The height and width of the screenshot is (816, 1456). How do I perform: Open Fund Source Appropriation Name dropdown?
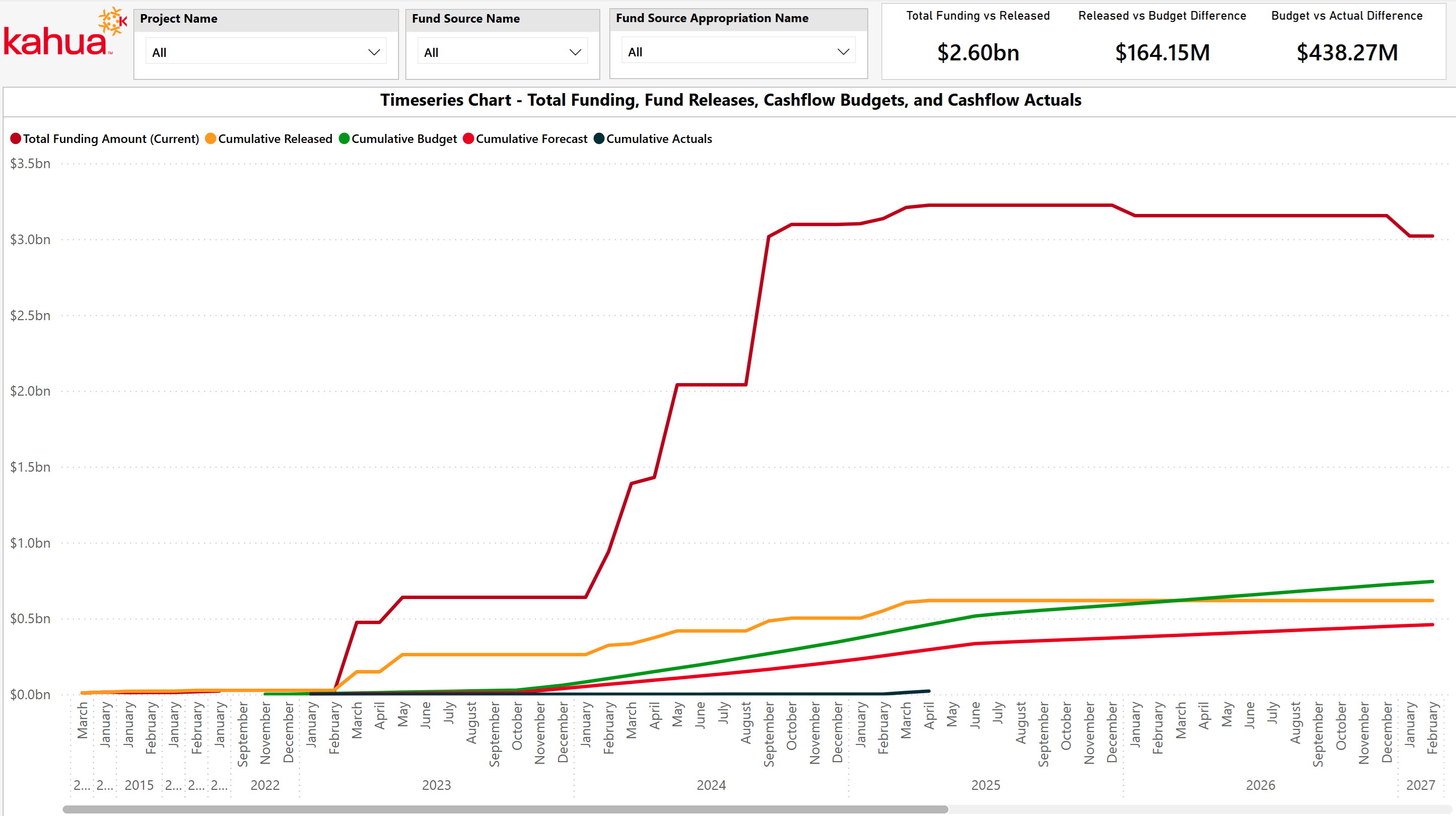click(x=738, y=52)
